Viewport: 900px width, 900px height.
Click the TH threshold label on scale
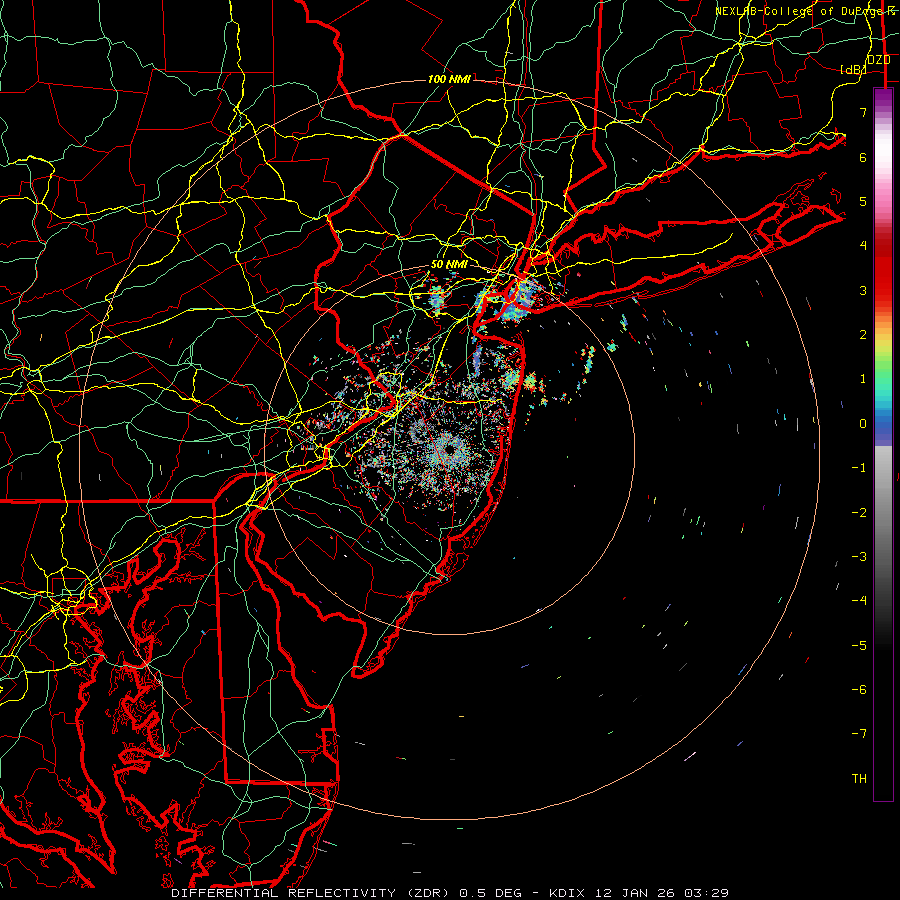(x=859, y=779)
